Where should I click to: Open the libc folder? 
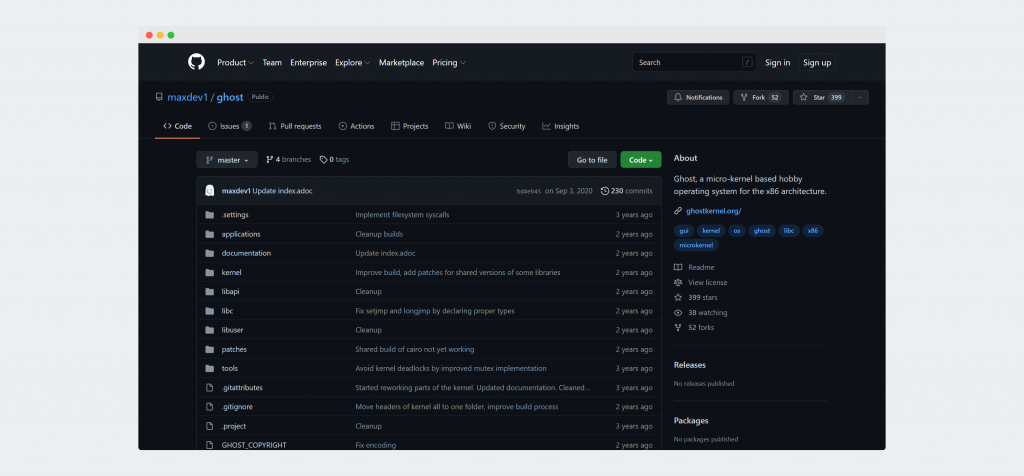click(227, 311)
